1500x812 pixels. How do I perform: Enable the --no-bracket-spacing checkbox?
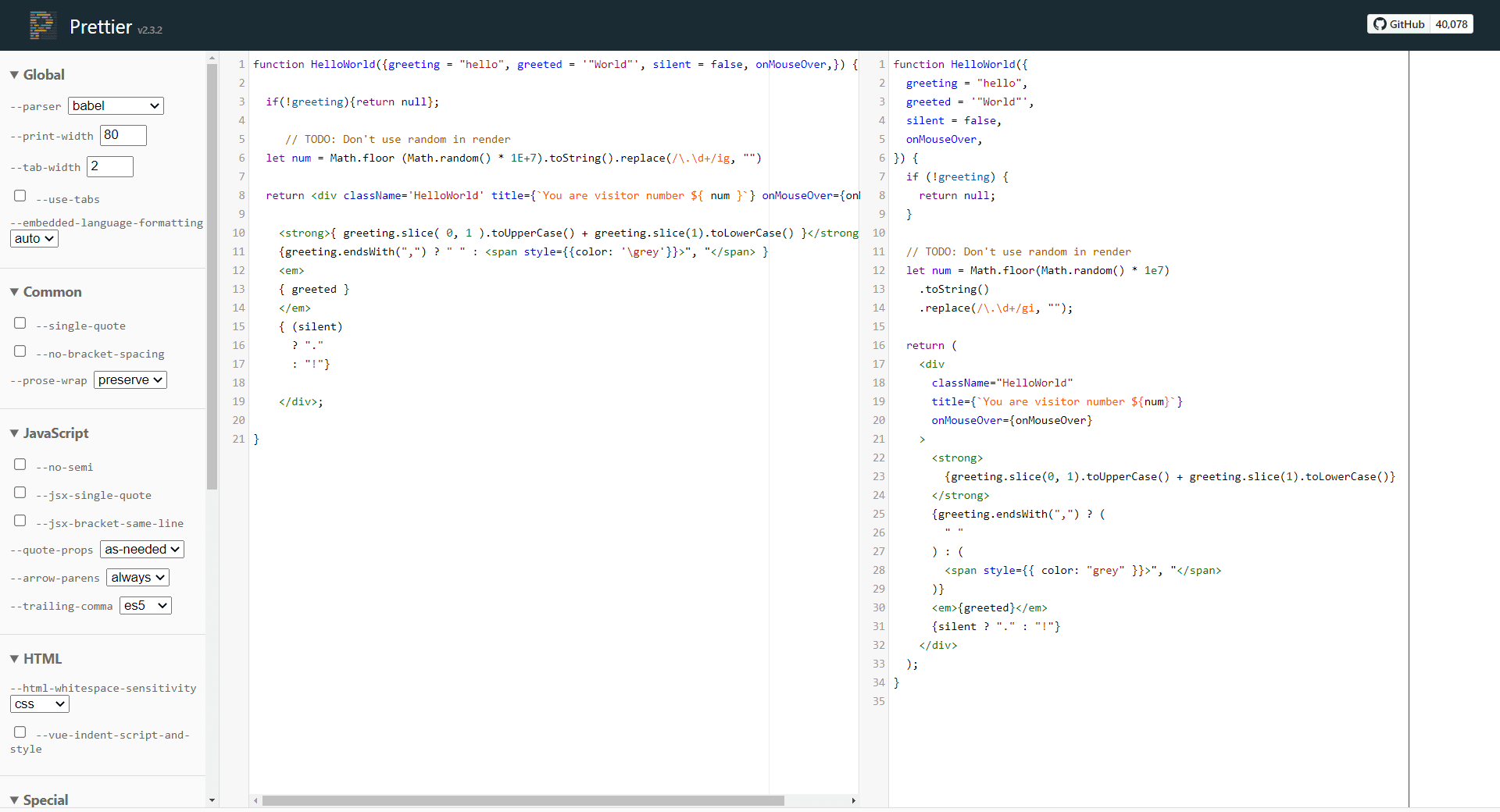pyautogui.click(x=20, y=351)
